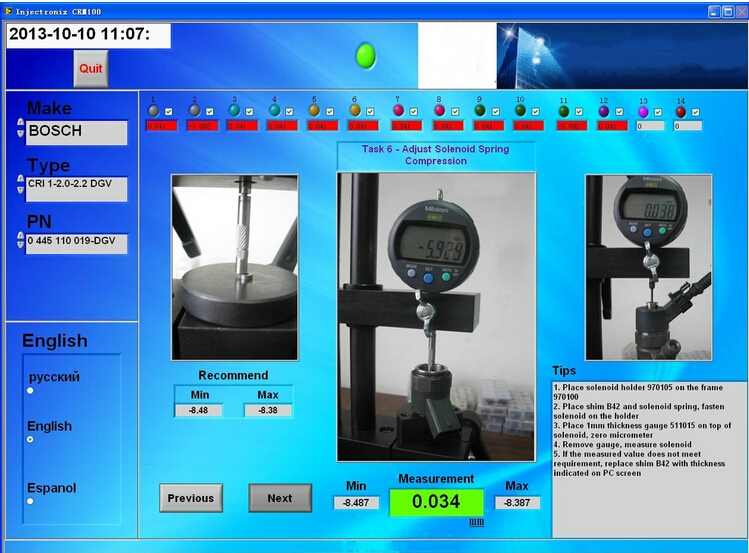Toggle checkbox for step 12
Viewport: 749px width, 553px height.
[620, 111]
